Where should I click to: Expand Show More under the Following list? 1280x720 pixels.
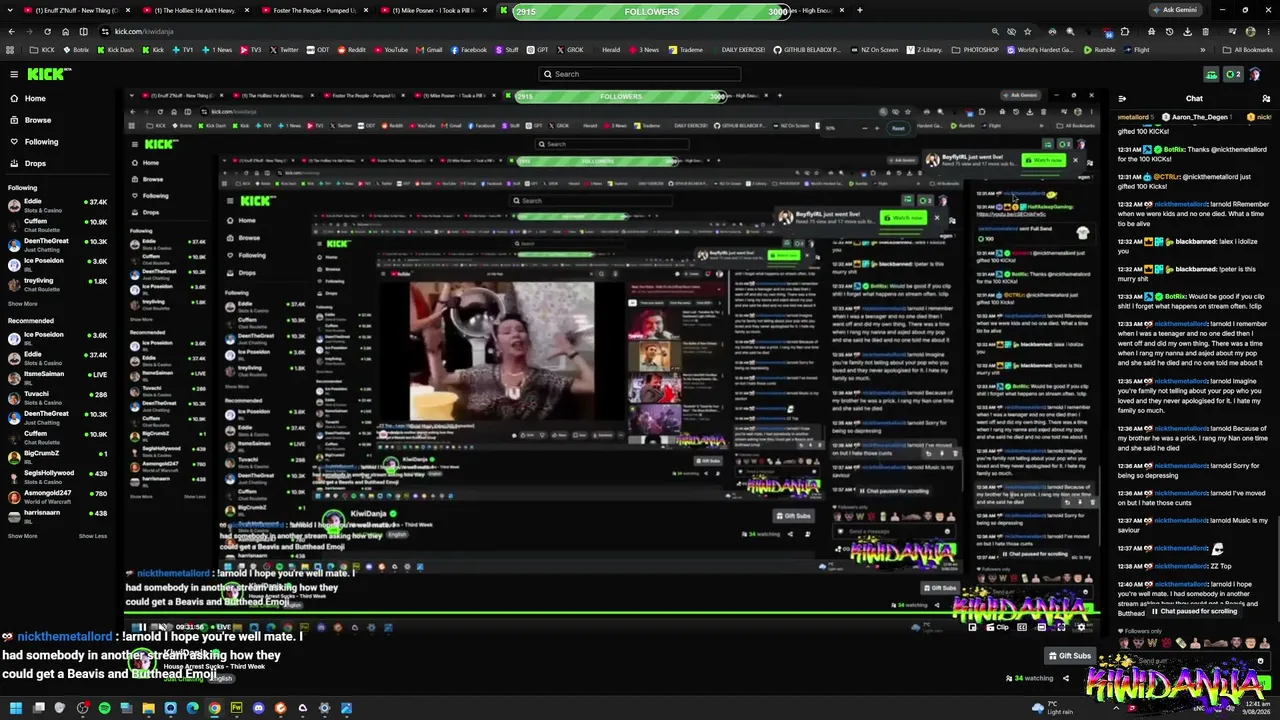pyautogui.click(x=22, y=303)
